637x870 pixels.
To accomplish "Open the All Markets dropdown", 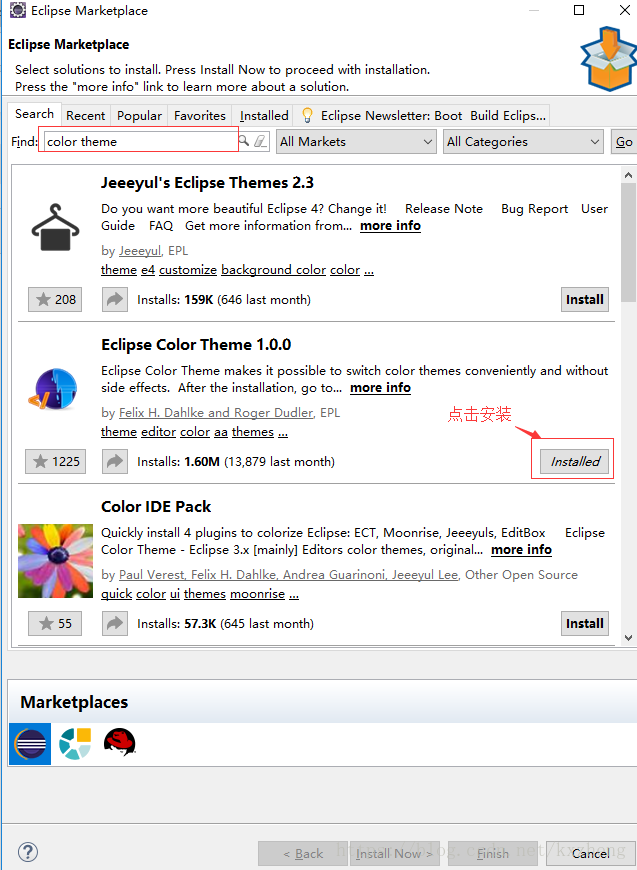I will [355, 141].
